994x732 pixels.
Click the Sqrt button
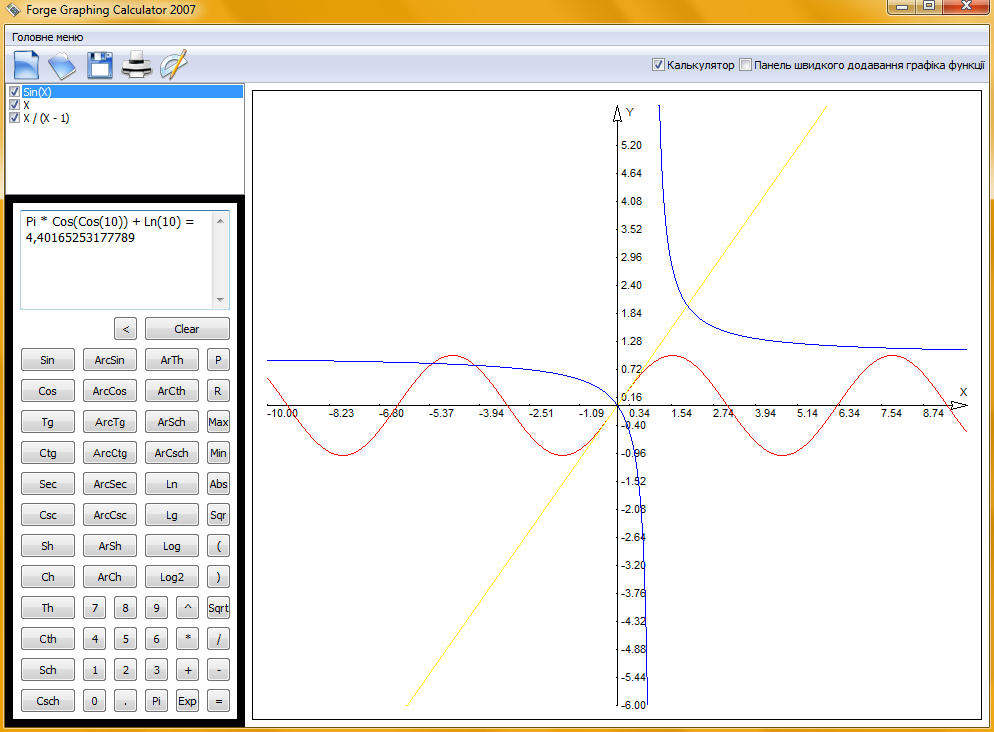[x=218, y=608]
